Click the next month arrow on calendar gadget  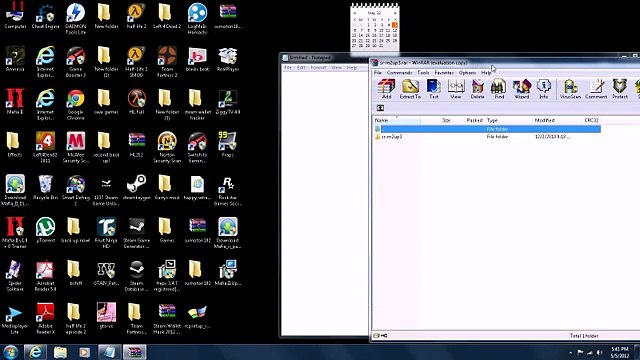click(395, 13)
